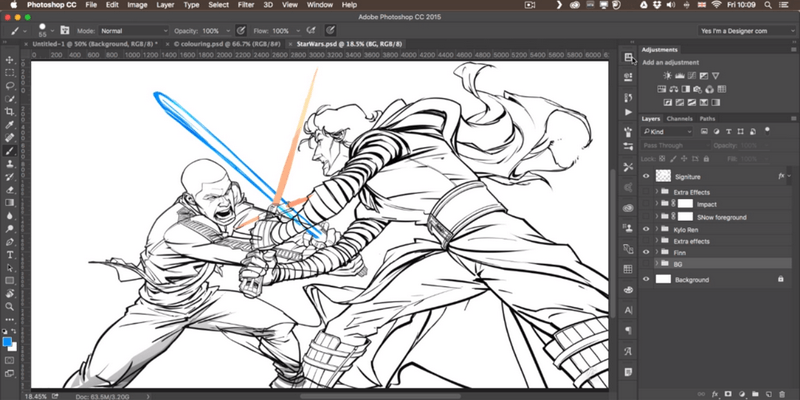Image resolution: width=800 pixels, height=400 pixels.
Task: Hide the Kylo Ren layer group
Action: (646, 229)
